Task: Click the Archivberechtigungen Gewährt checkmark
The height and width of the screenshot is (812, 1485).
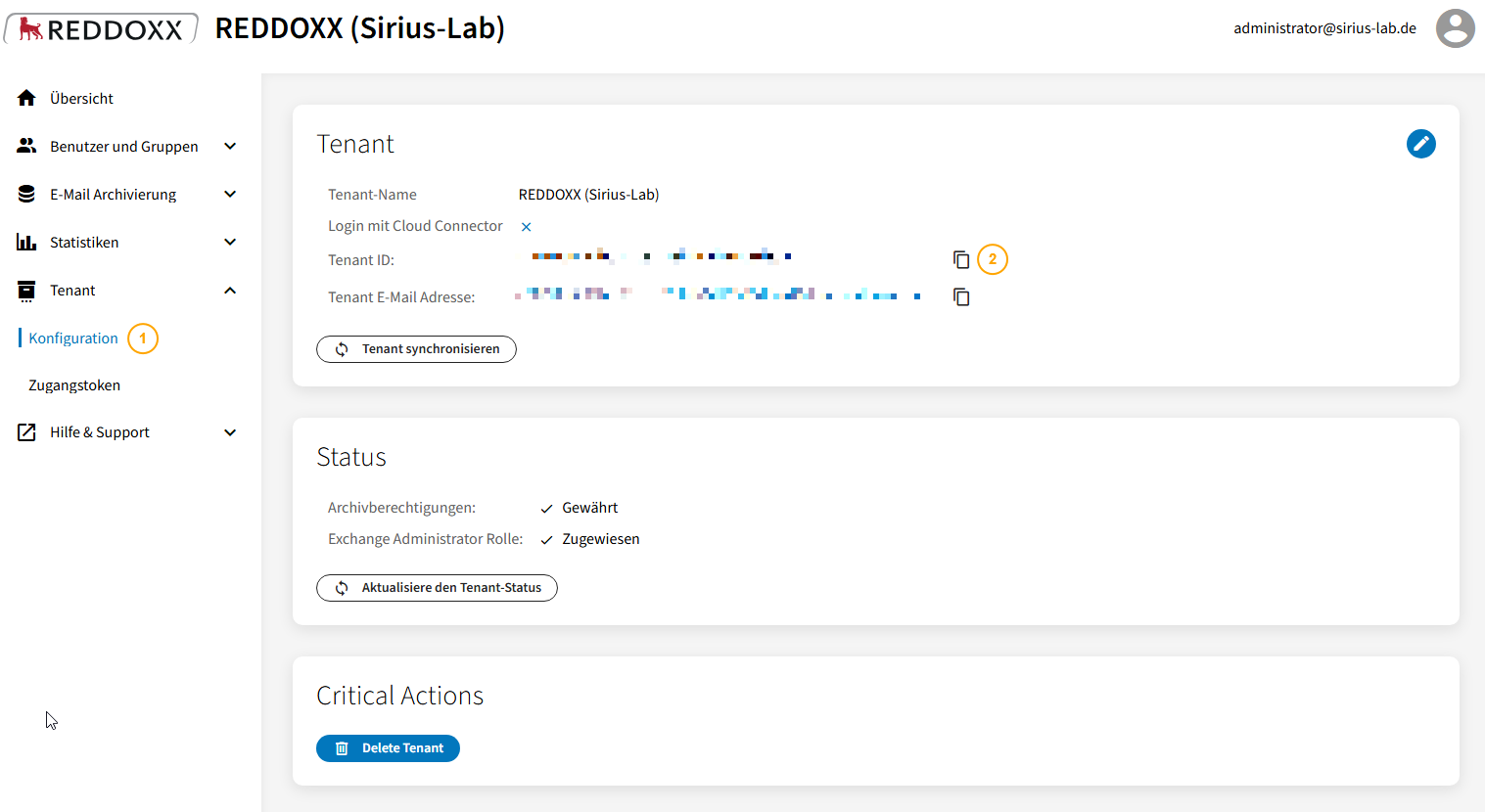Action: 546,509
